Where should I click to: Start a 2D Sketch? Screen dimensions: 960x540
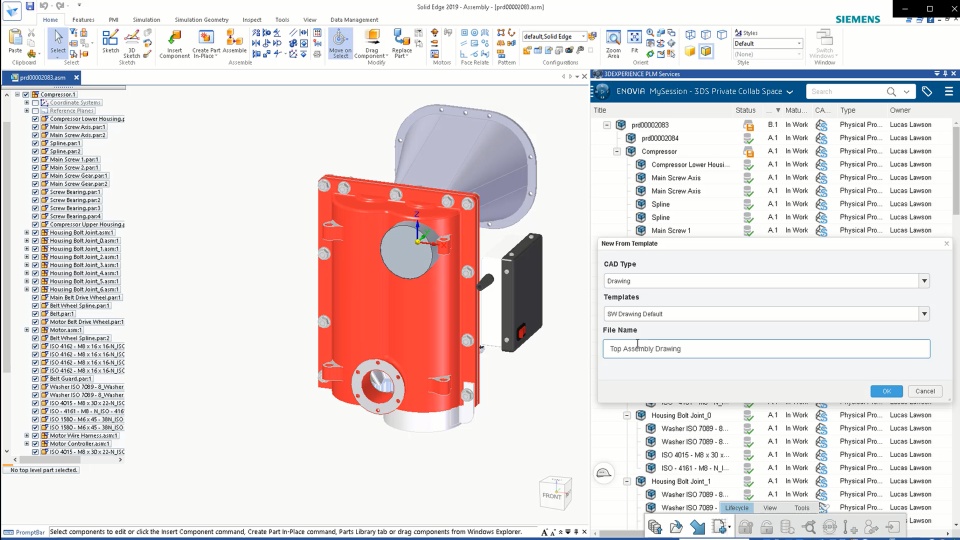point(111,41)
